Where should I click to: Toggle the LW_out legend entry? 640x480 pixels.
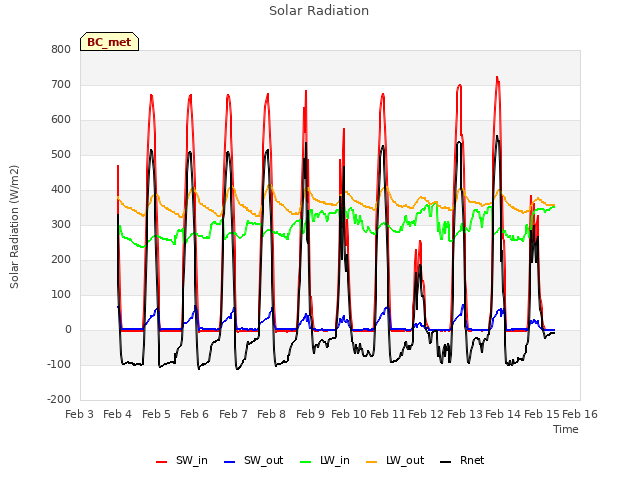coord(395,461)
